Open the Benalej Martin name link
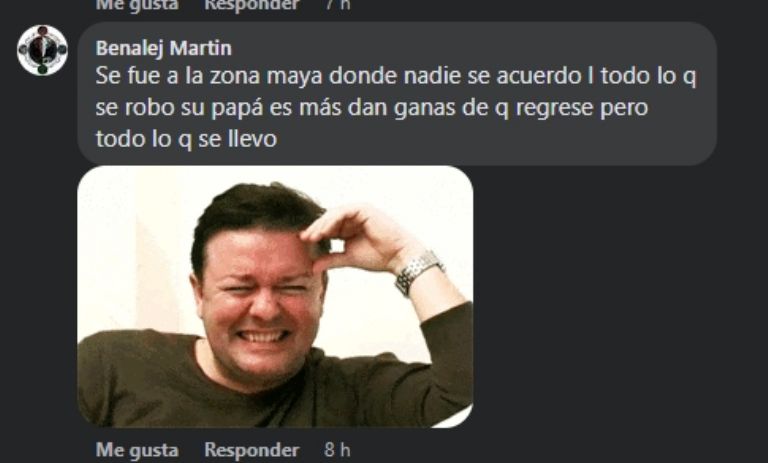 pyautogui.click(x=164, y=48)
